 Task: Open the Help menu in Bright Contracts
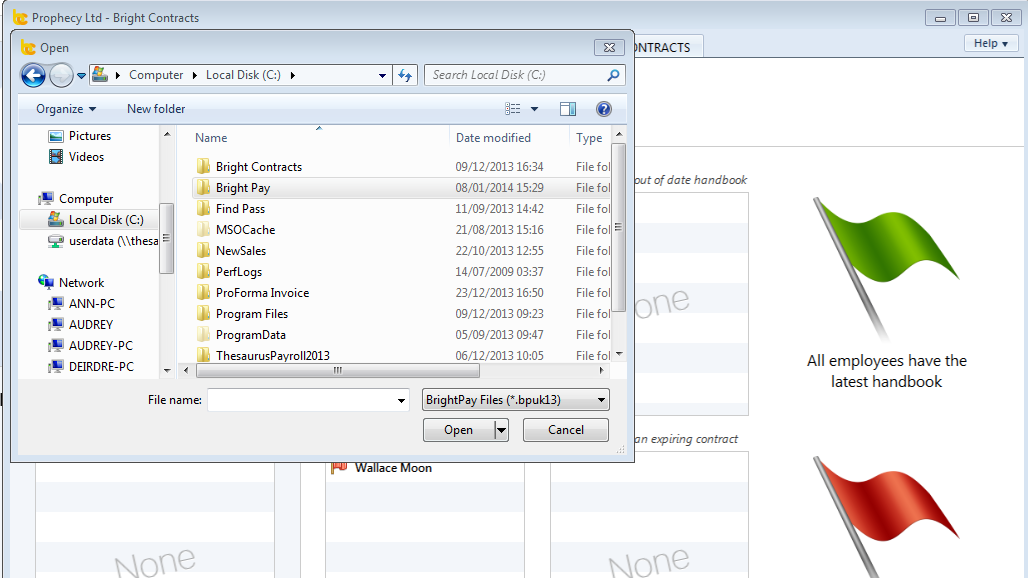click(991, 43)
